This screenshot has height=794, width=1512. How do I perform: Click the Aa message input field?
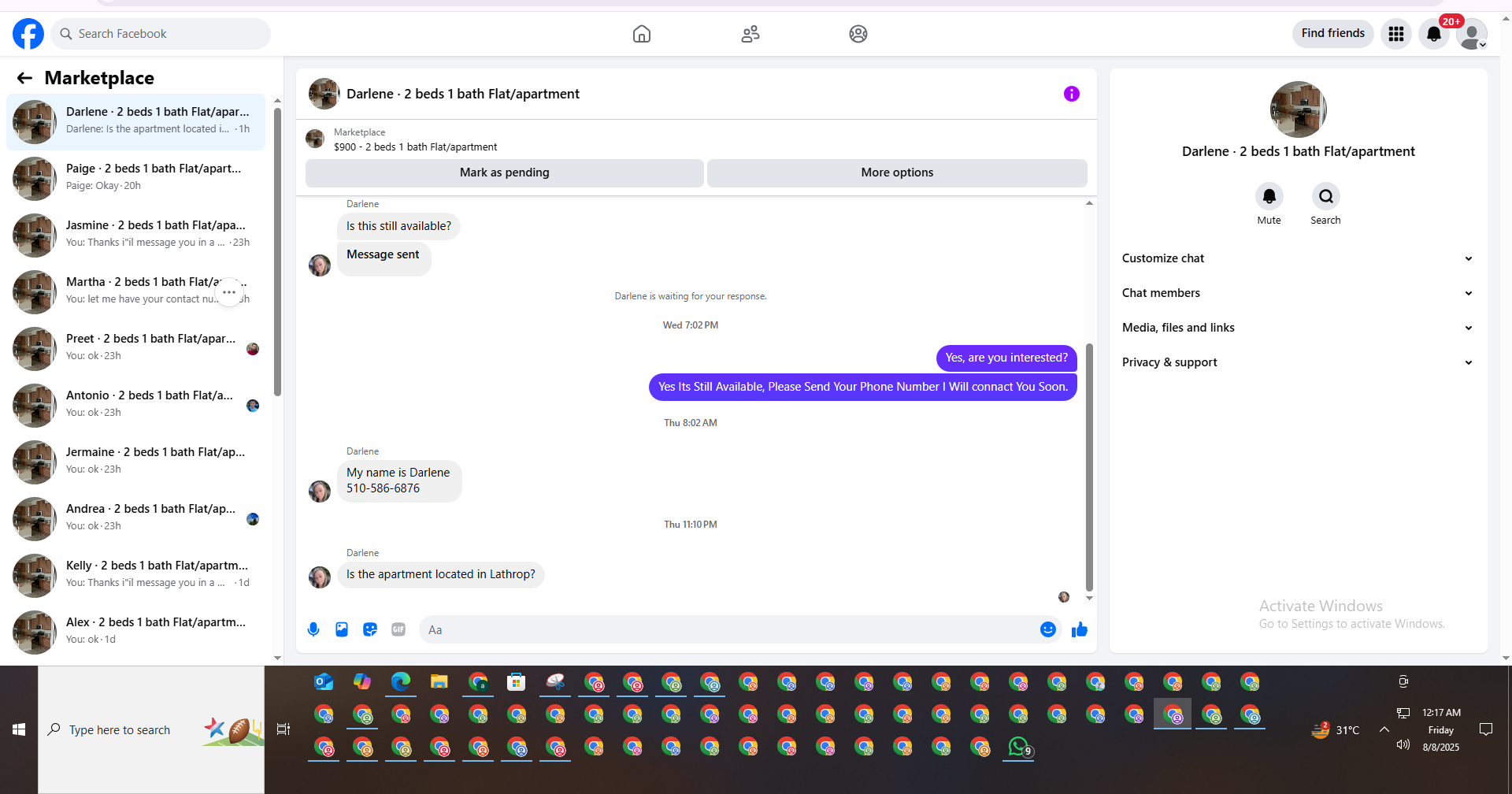click(728, 629)
